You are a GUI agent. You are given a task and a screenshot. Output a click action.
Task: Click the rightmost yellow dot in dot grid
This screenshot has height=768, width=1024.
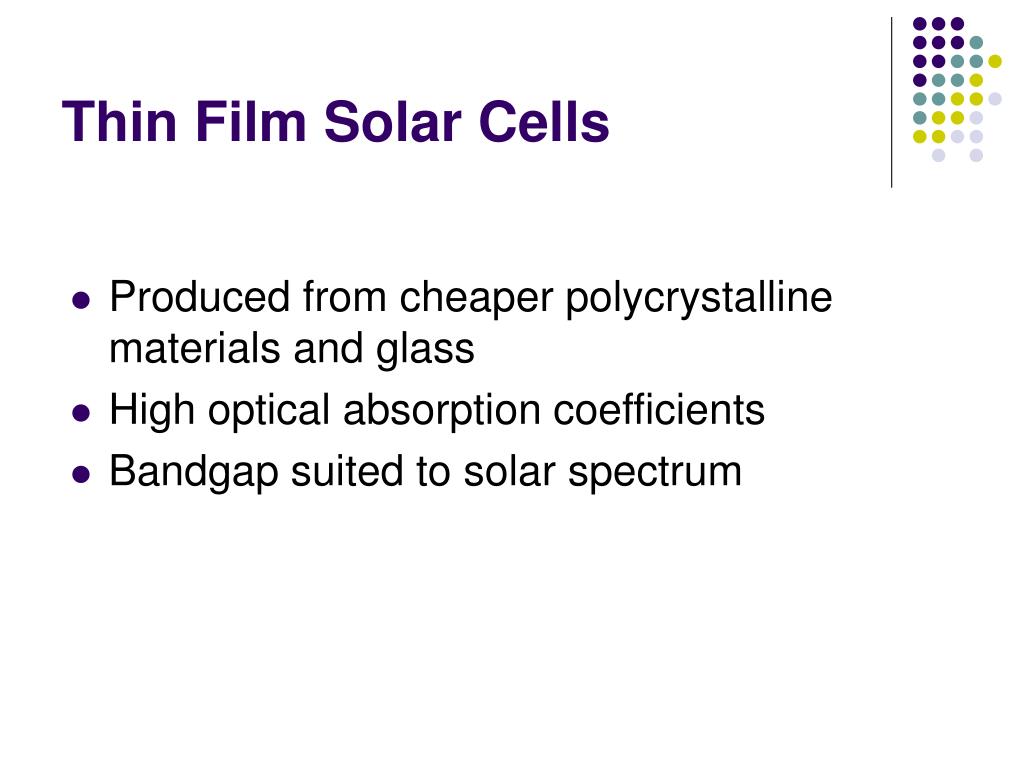pos(995,61)
